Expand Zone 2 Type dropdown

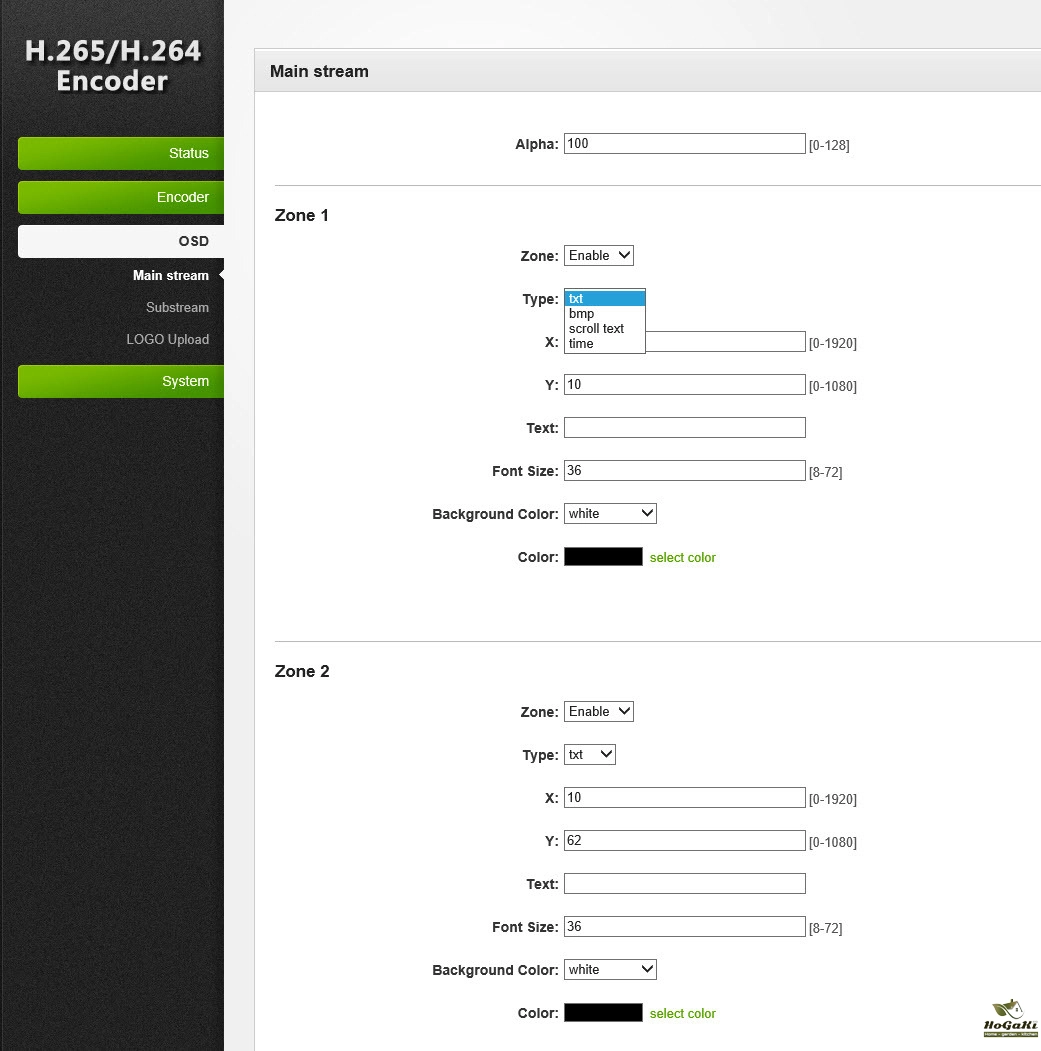[589, 754]
